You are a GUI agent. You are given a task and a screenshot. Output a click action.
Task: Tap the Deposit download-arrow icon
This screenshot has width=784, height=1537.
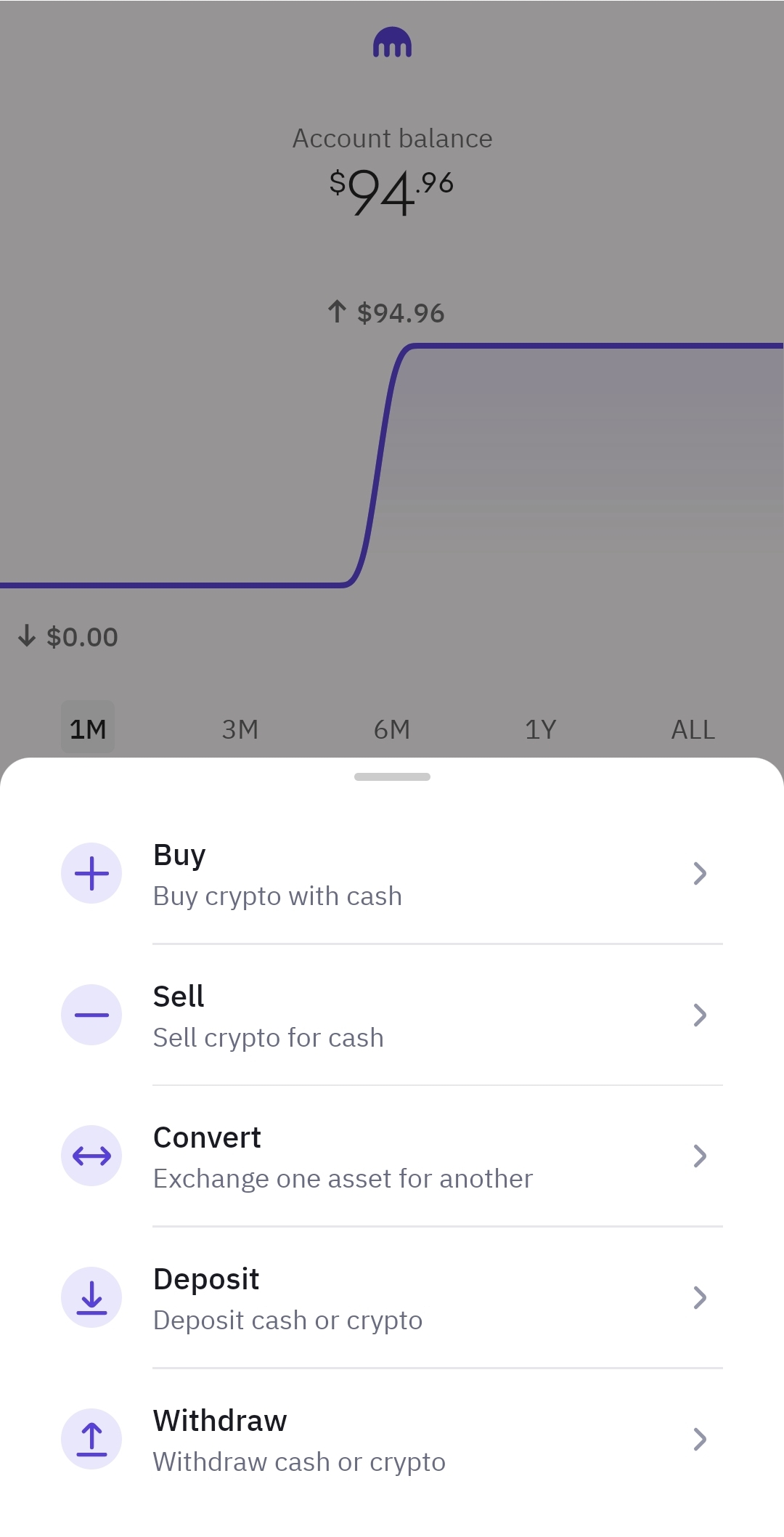point(91,1297)
